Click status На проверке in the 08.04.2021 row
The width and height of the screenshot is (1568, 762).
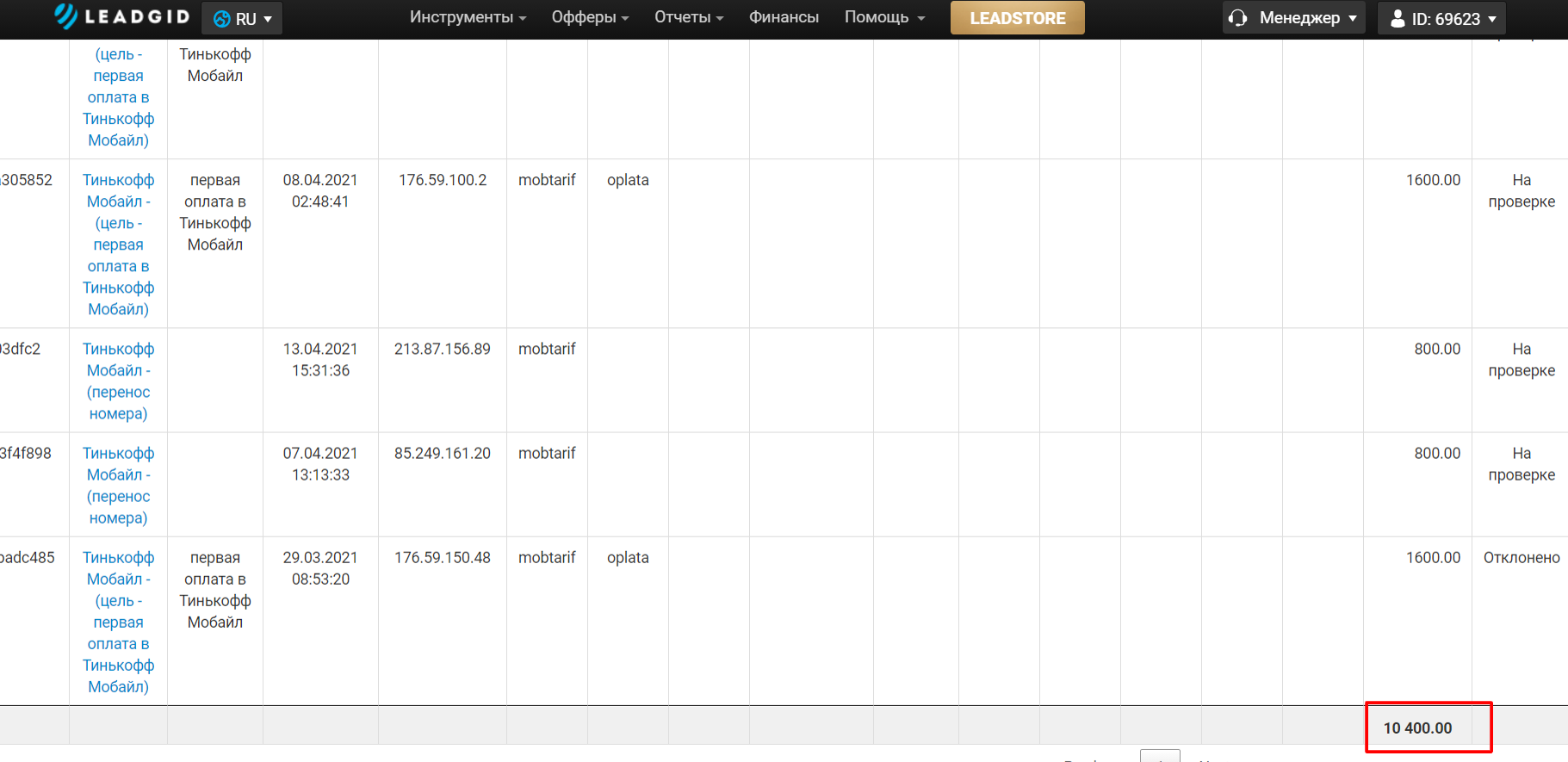[x=1522, y=190]
